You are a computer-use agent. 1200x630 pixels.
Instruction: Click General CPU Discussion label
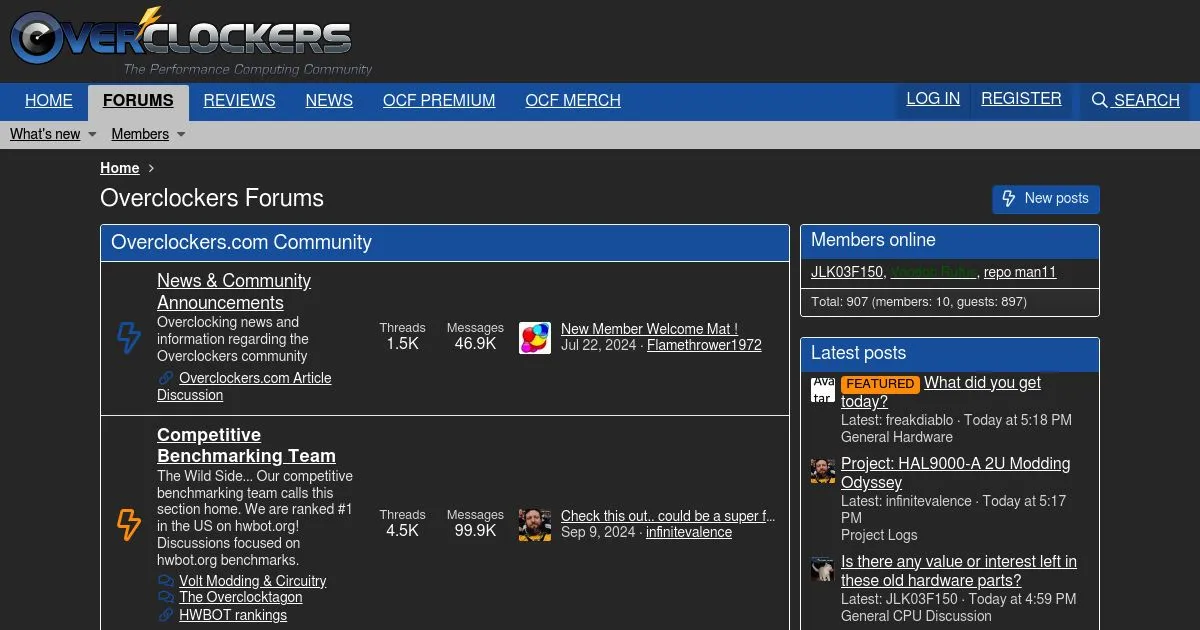916,616
